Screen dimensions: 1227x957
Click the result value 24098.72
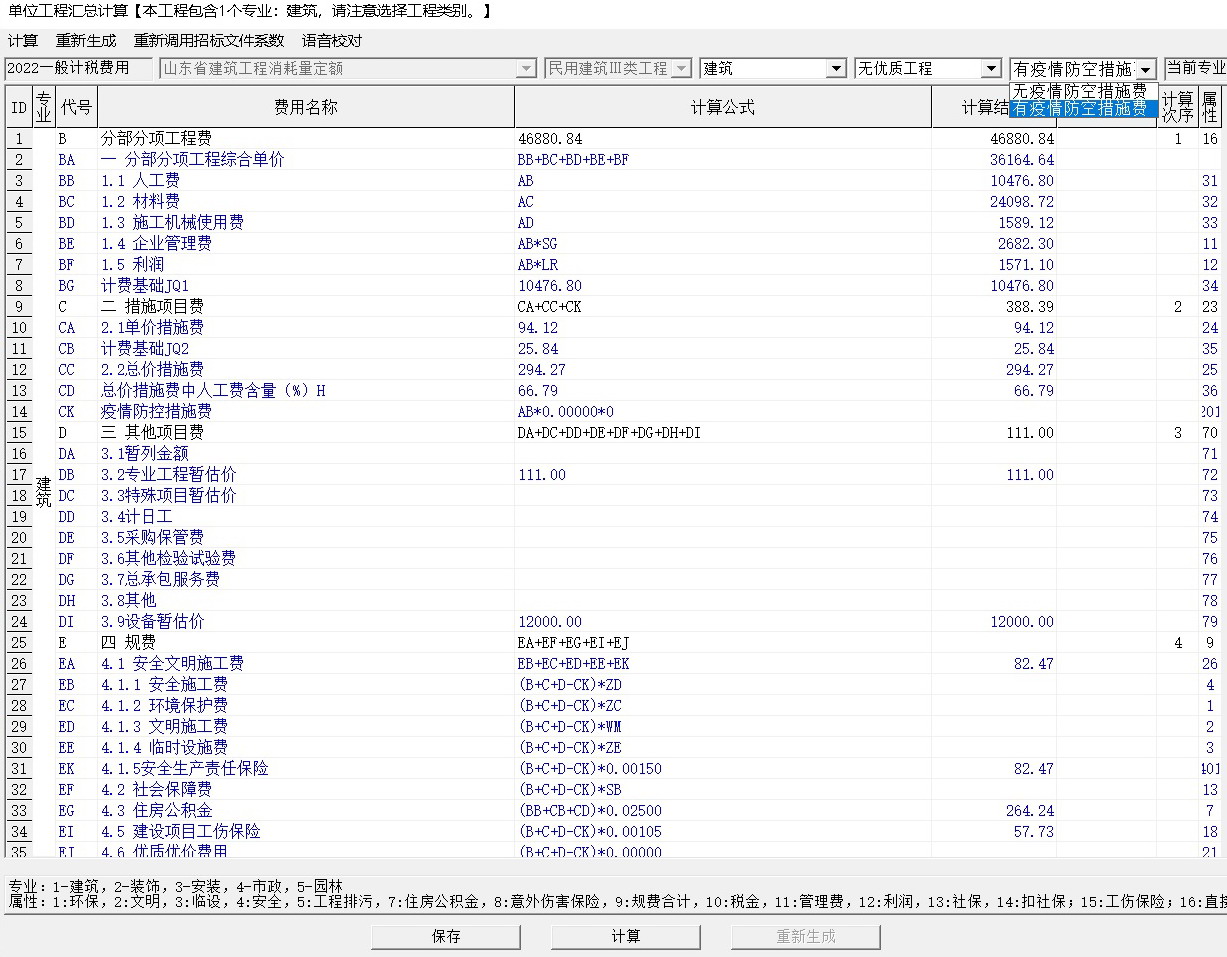(1022, 202)
